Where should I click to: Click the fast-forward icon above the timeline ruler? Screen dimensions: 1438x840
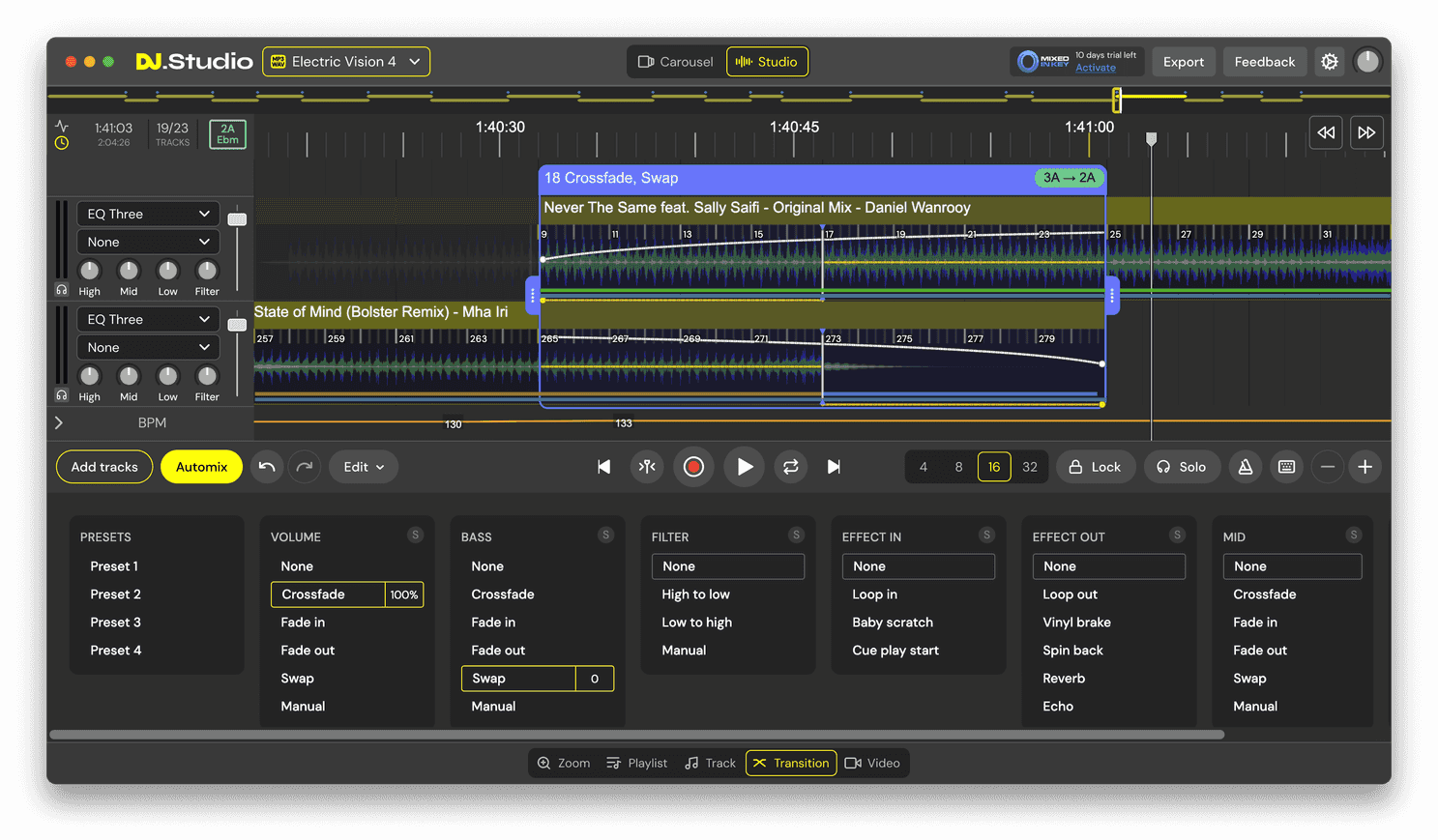pyautogui.click(x=1366, y=132)
